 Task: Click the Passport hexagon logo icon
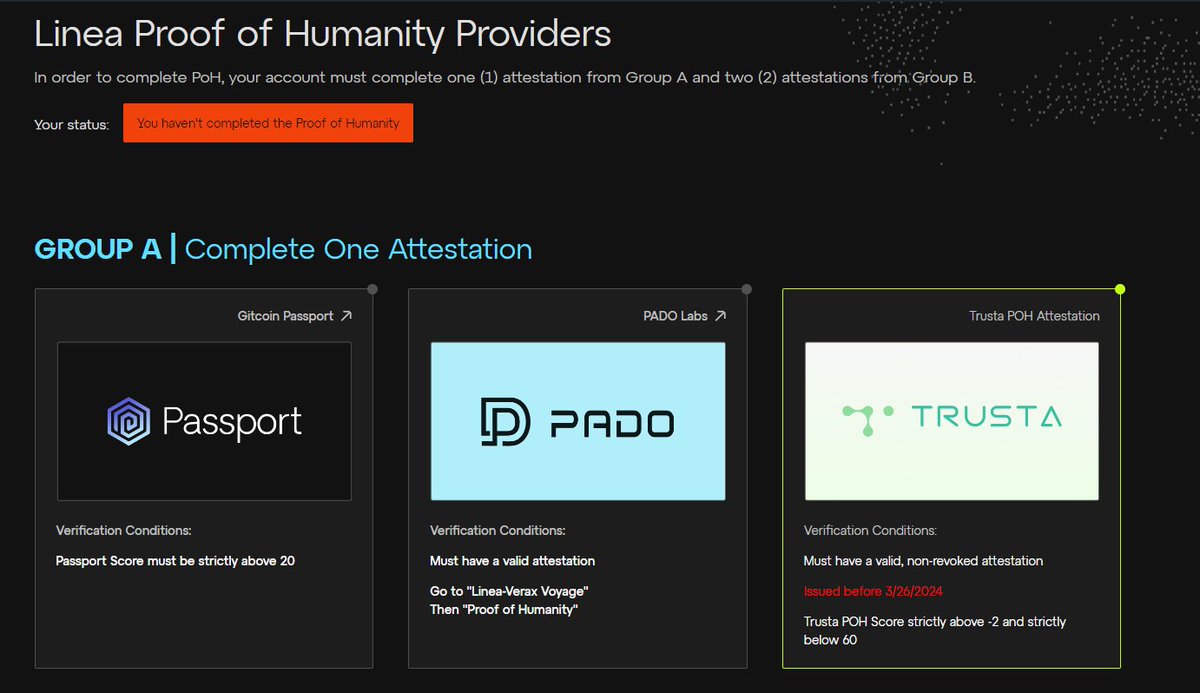coord(128,422)
